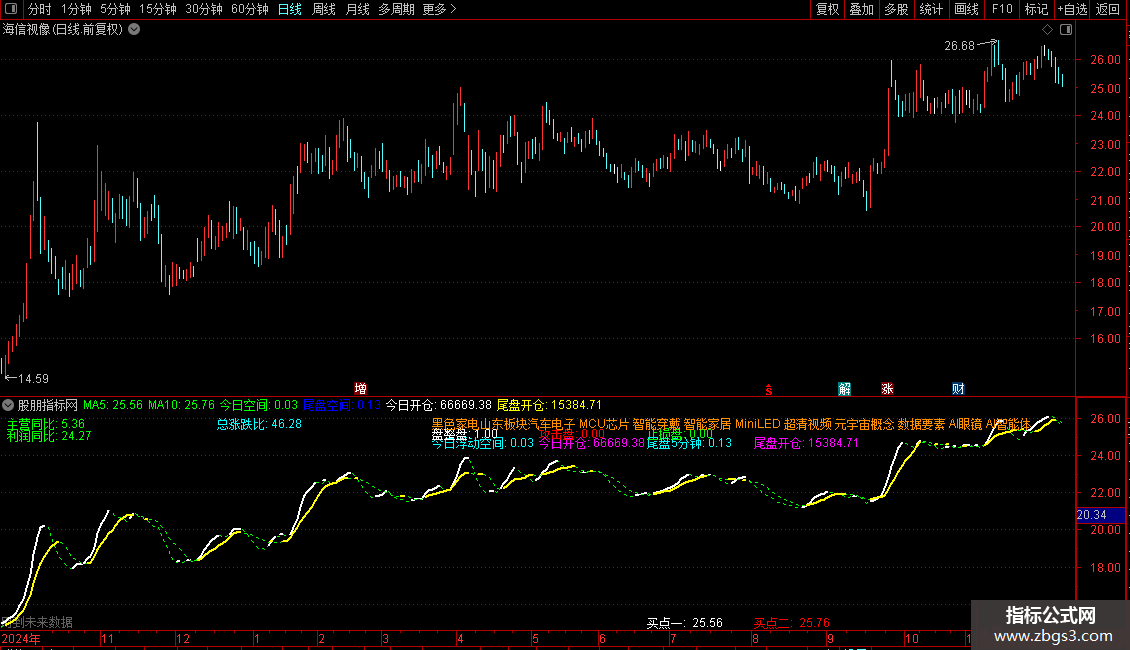Open the 多股 multi-stock view

pos(896,9)
